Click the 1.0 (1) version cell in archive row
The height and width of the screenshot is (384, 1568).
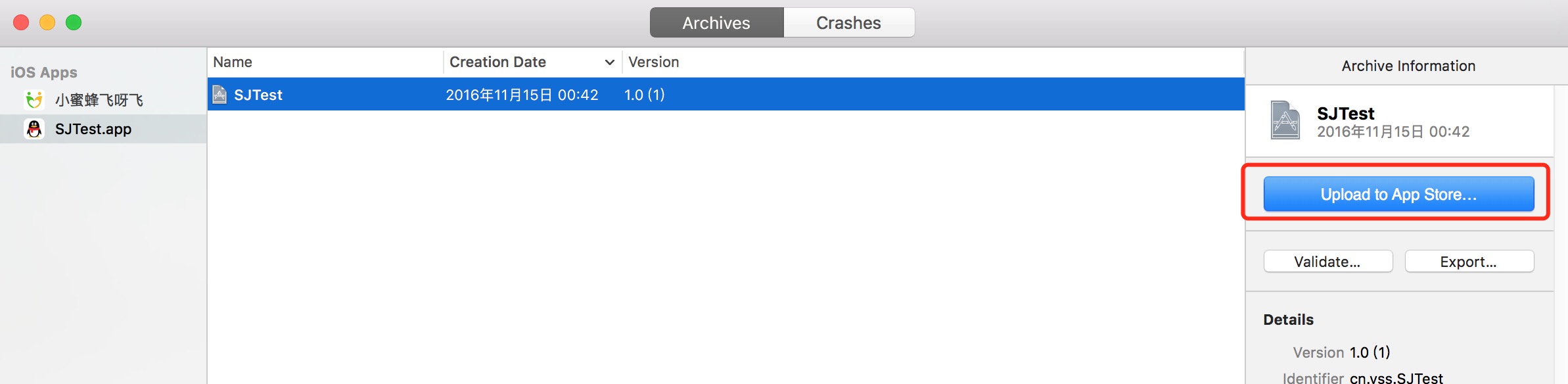coord(644,95)
